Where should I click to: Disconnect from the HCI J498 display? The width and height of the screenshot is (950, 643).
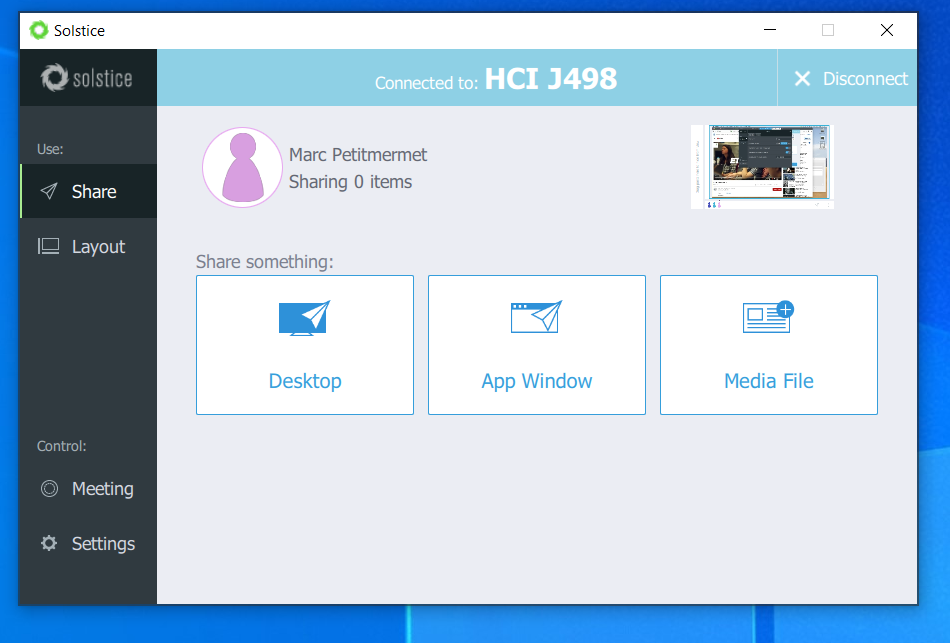coord(847,78)
